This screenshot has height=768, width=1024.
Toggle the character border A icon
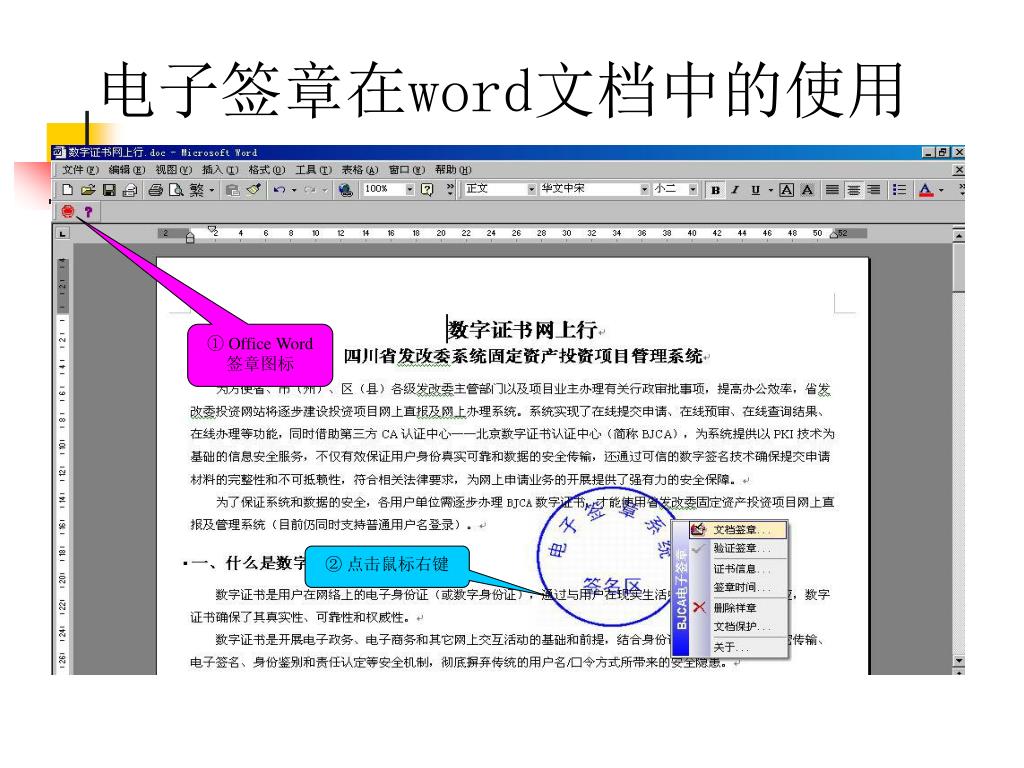click(787, 190)
